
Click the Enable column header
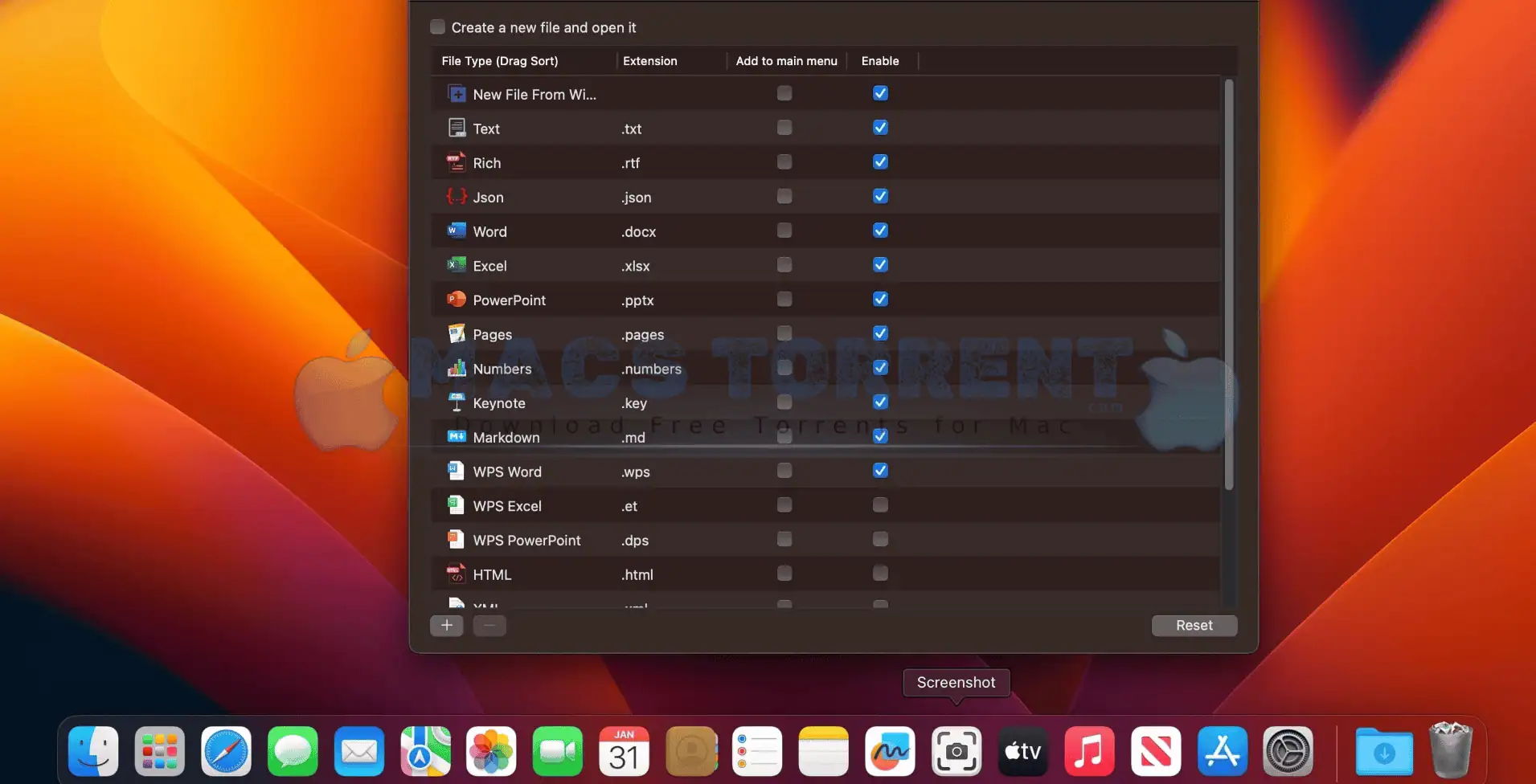[x=881, y=61]
